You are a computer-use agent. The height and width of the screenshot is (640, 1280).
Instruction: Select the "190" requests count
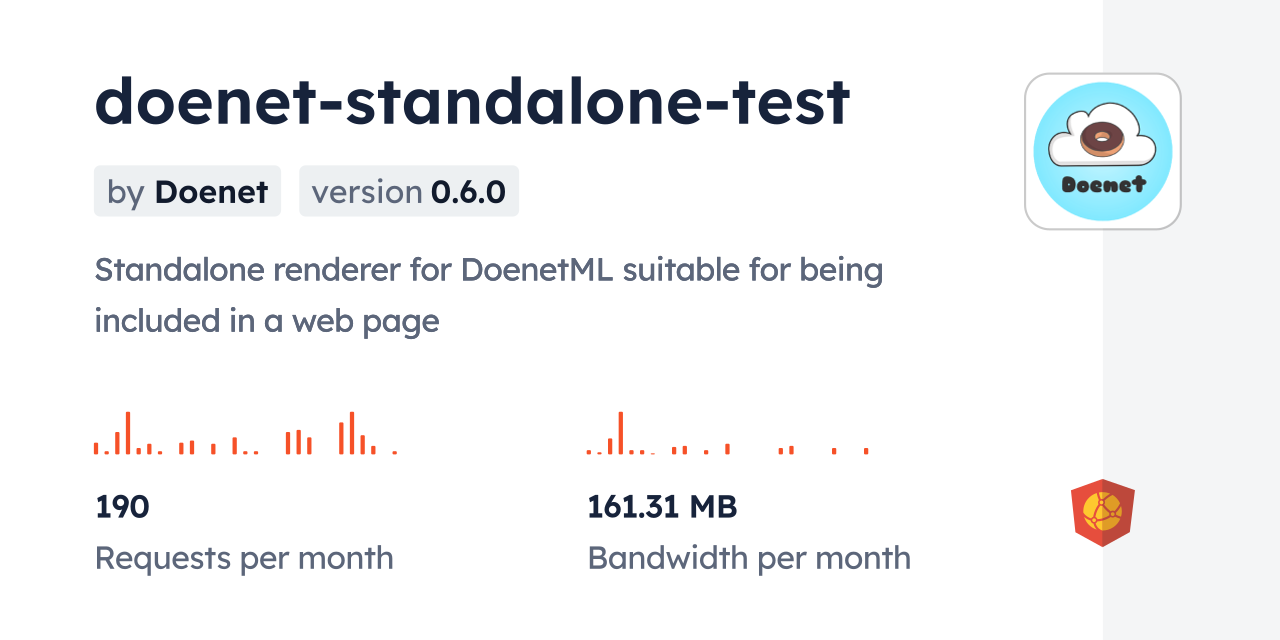pos(122,507)
